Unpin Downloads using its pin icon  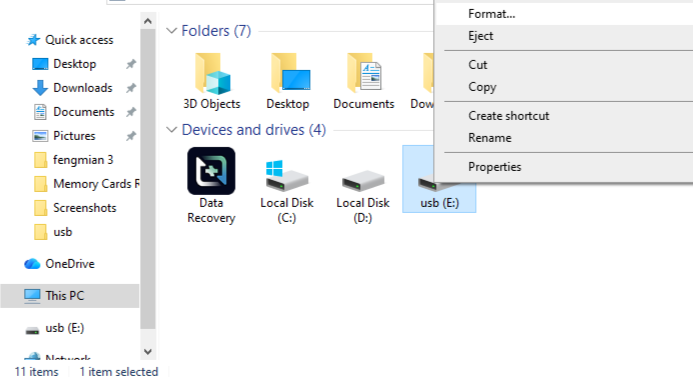[x=131, y=88]
